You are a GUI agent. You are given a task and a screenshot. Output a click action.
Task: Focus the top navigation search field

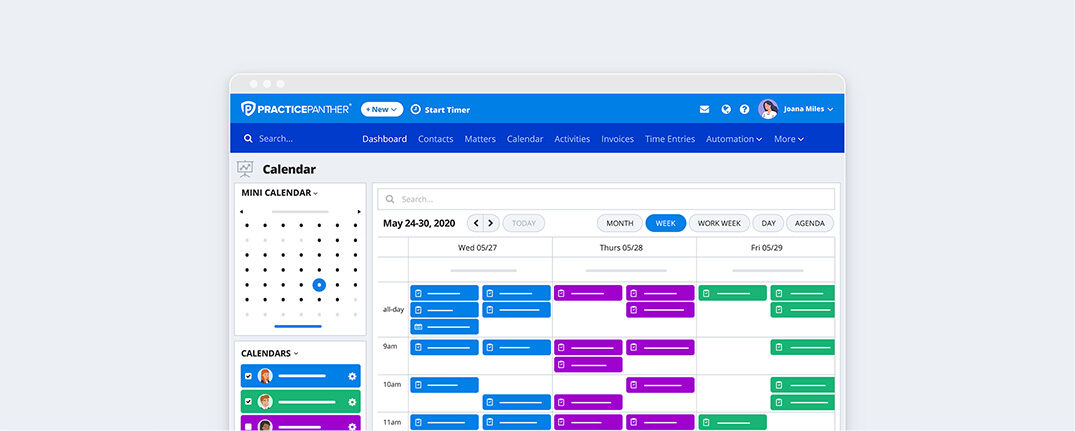(276, 138)
